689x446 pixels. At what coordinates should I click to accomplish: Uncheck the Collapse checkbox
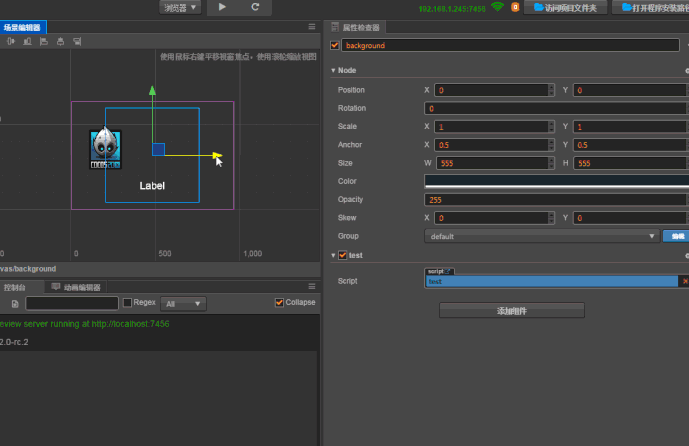click(x=279, y=303)
